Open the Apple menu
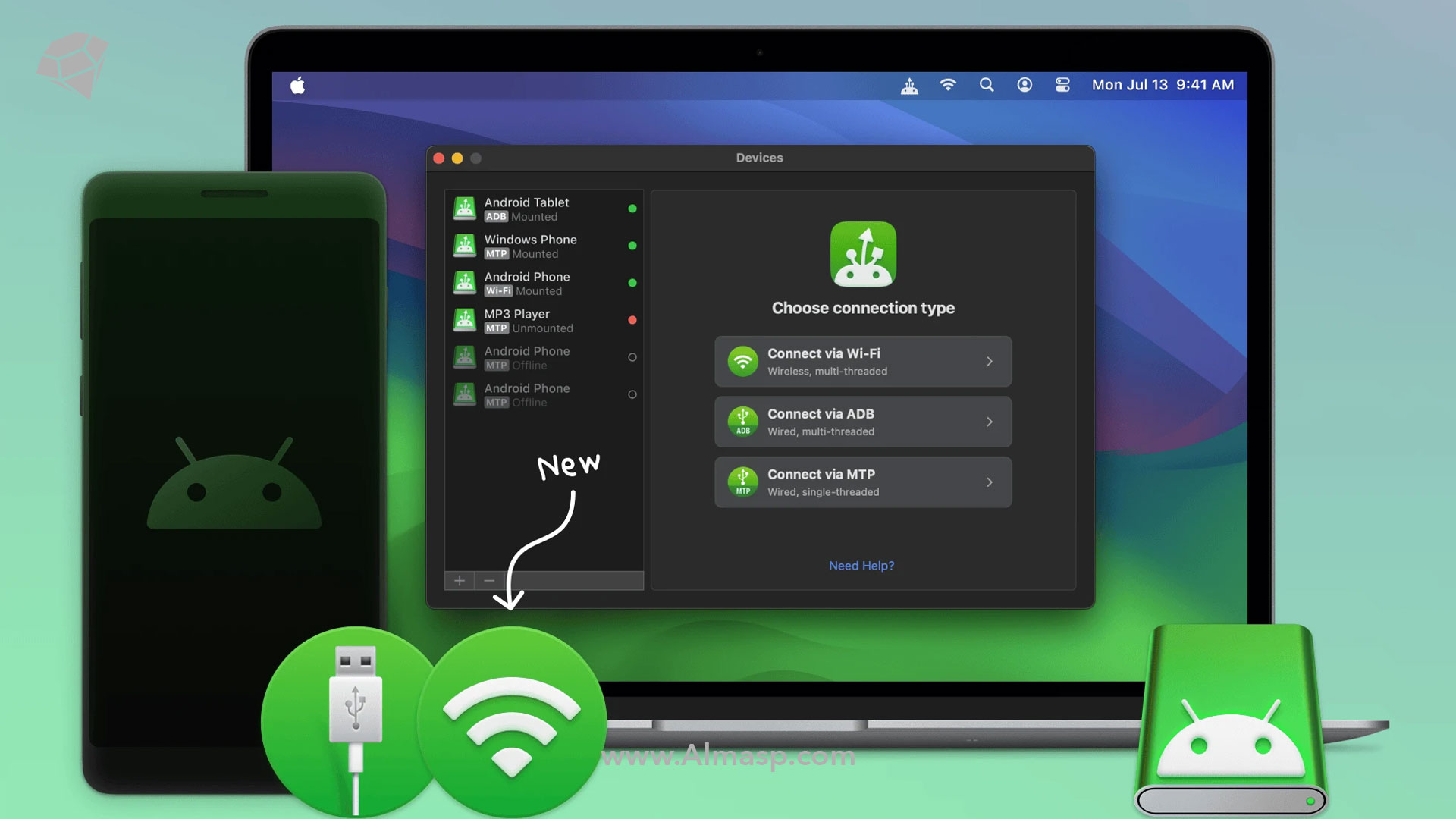The height and width of the screenshot is (819, 1456). pos(298,85)
